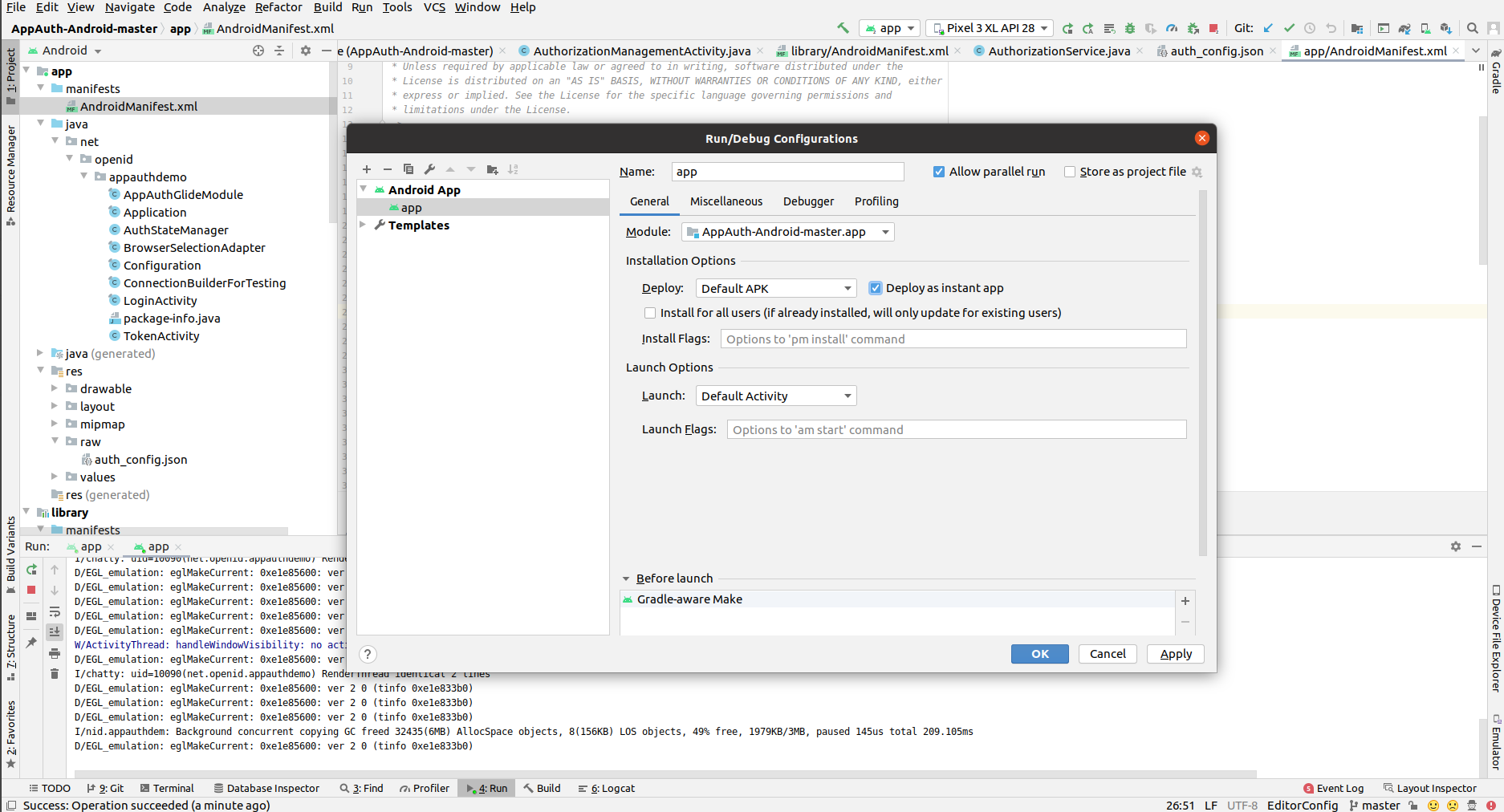Click the Apply button
Image resolution: width=1504 pixels, height=812 pixels.
[1174, 654]
